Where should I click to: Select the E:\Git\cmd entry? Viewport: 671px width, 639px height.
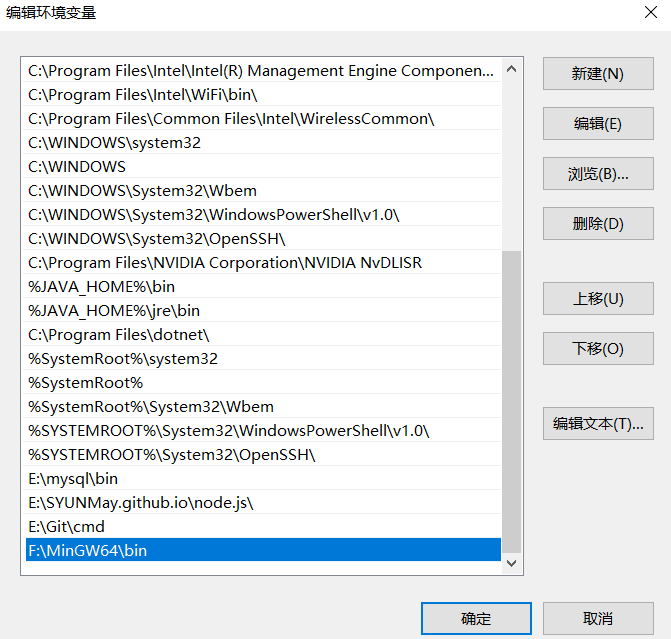point(263,526)
